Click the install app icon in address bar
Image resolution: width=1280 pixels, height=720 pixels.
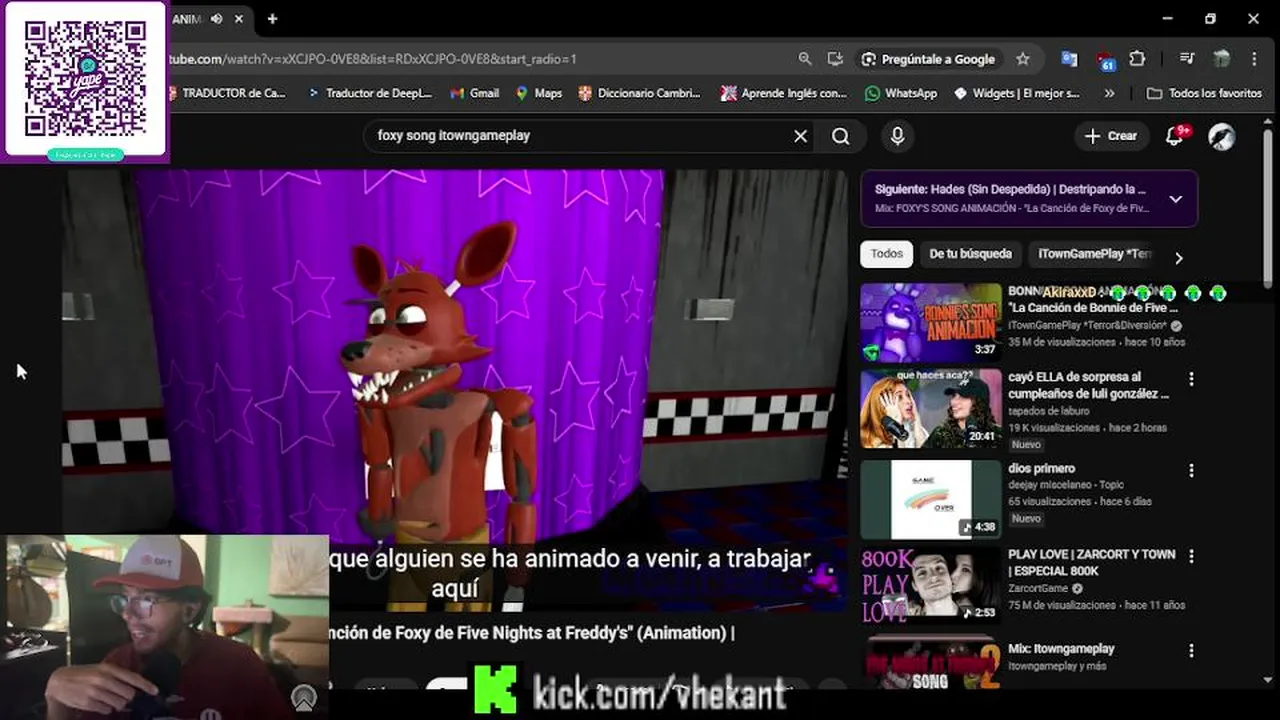835,59
